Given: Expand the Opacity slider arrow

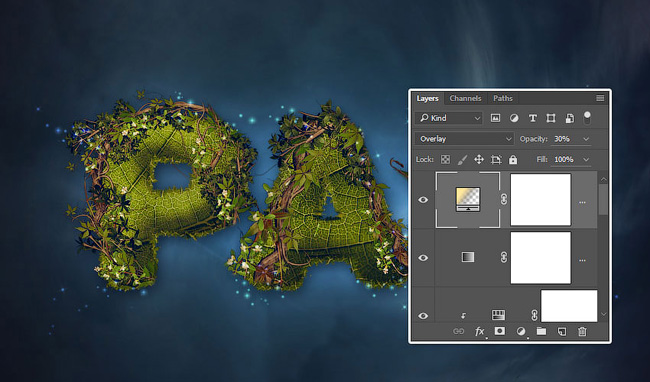Looking at the screenshot, I should click(586, 139).
